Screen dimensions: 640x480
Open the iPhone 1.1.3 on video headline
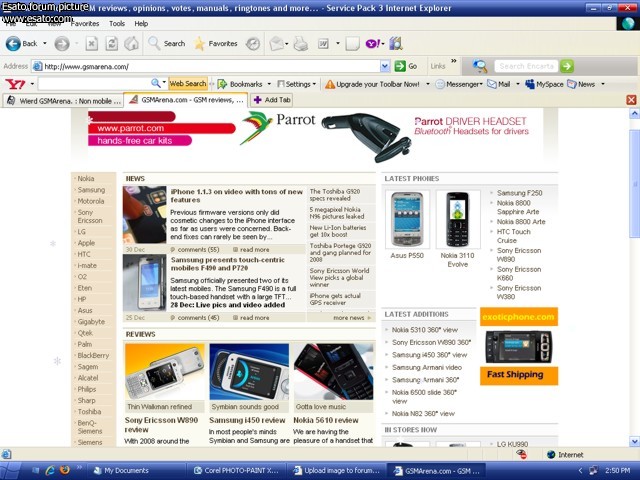pyautogui.click(x=236, y=196)
